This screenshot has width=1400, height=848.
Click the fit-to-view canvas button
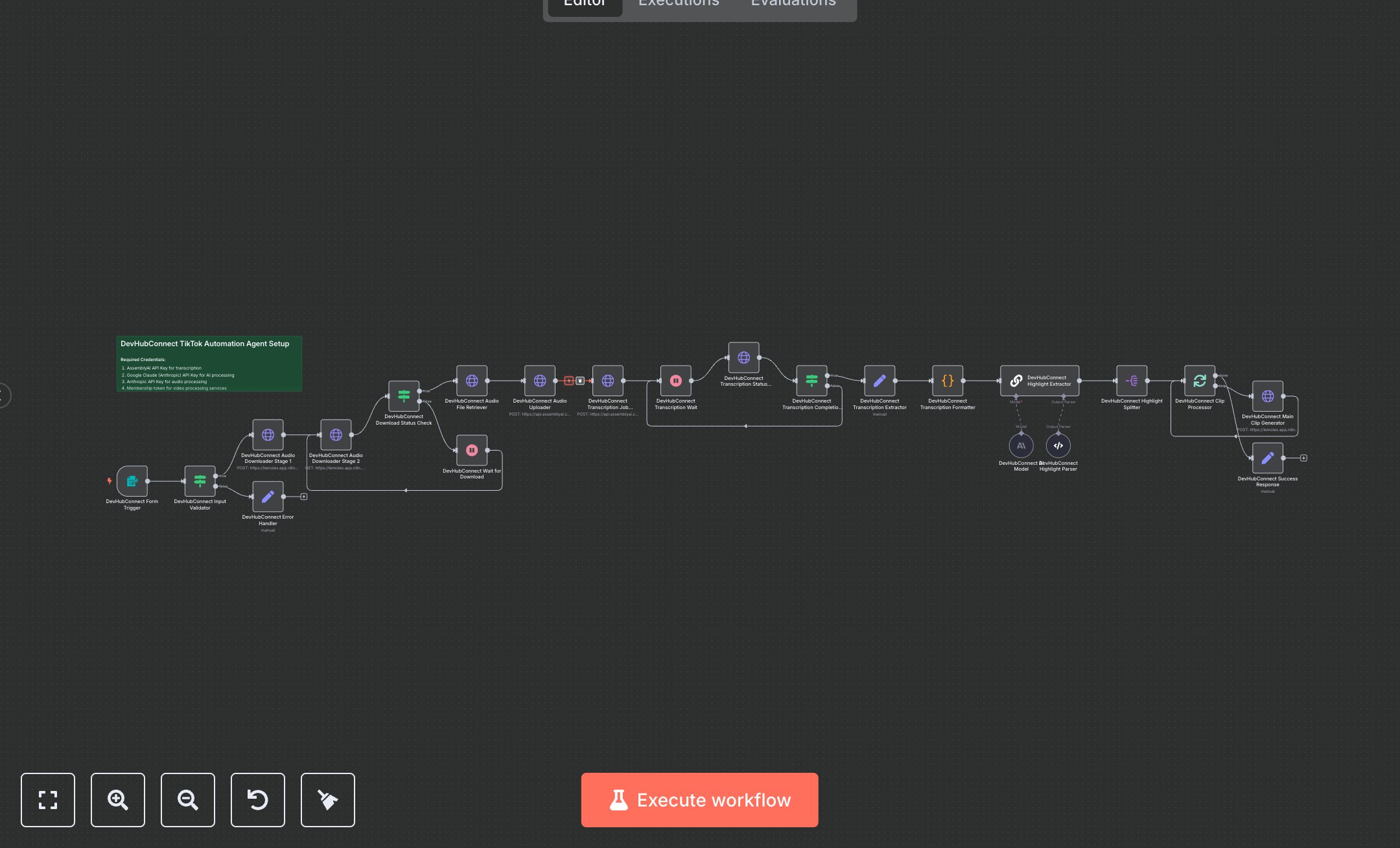click(48, 799)
